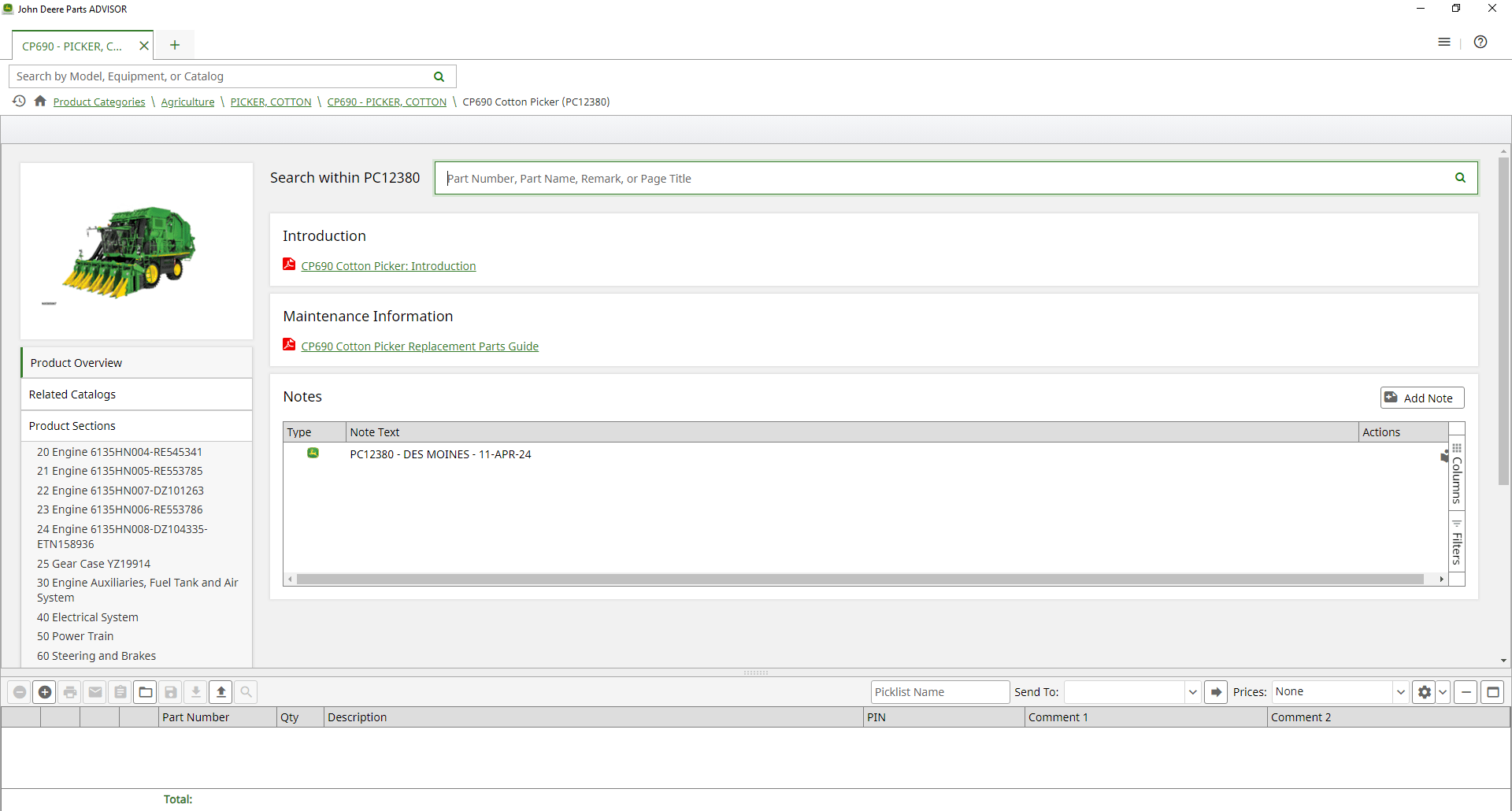
Task: Open picklist settings gear icon
Action: (x=1424, y=692)
